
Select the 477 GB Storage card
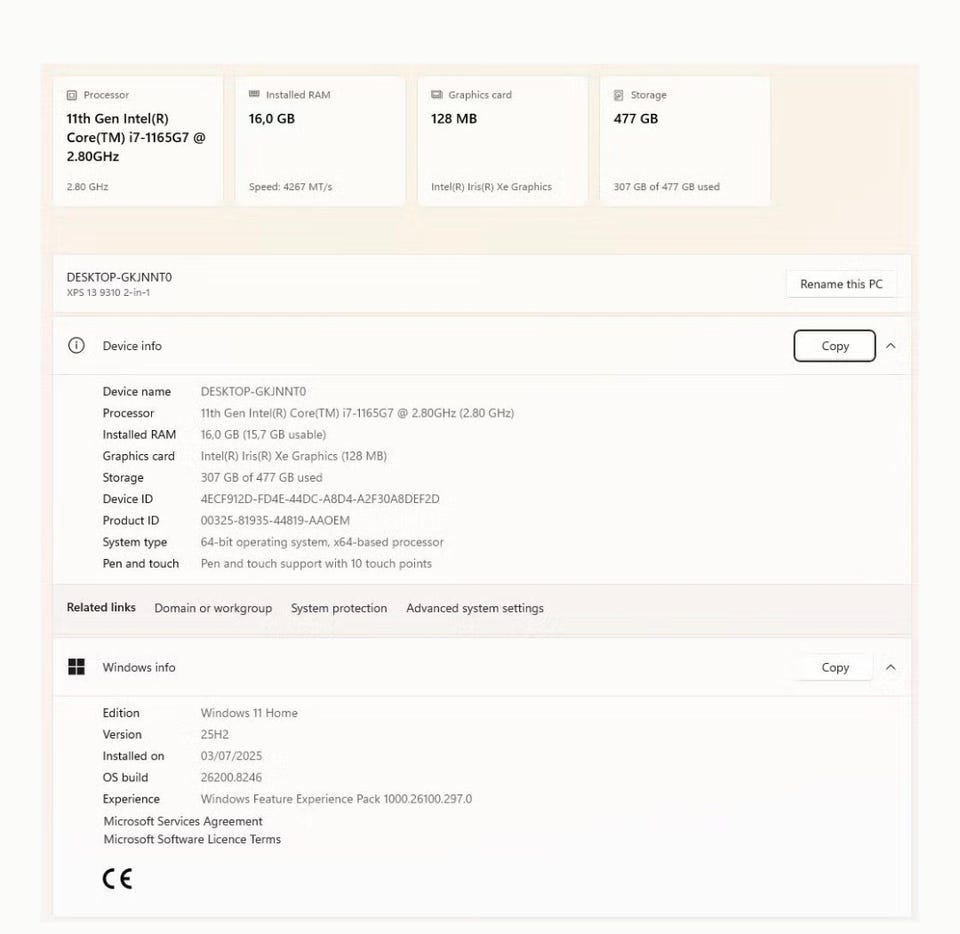pos(684,141)
